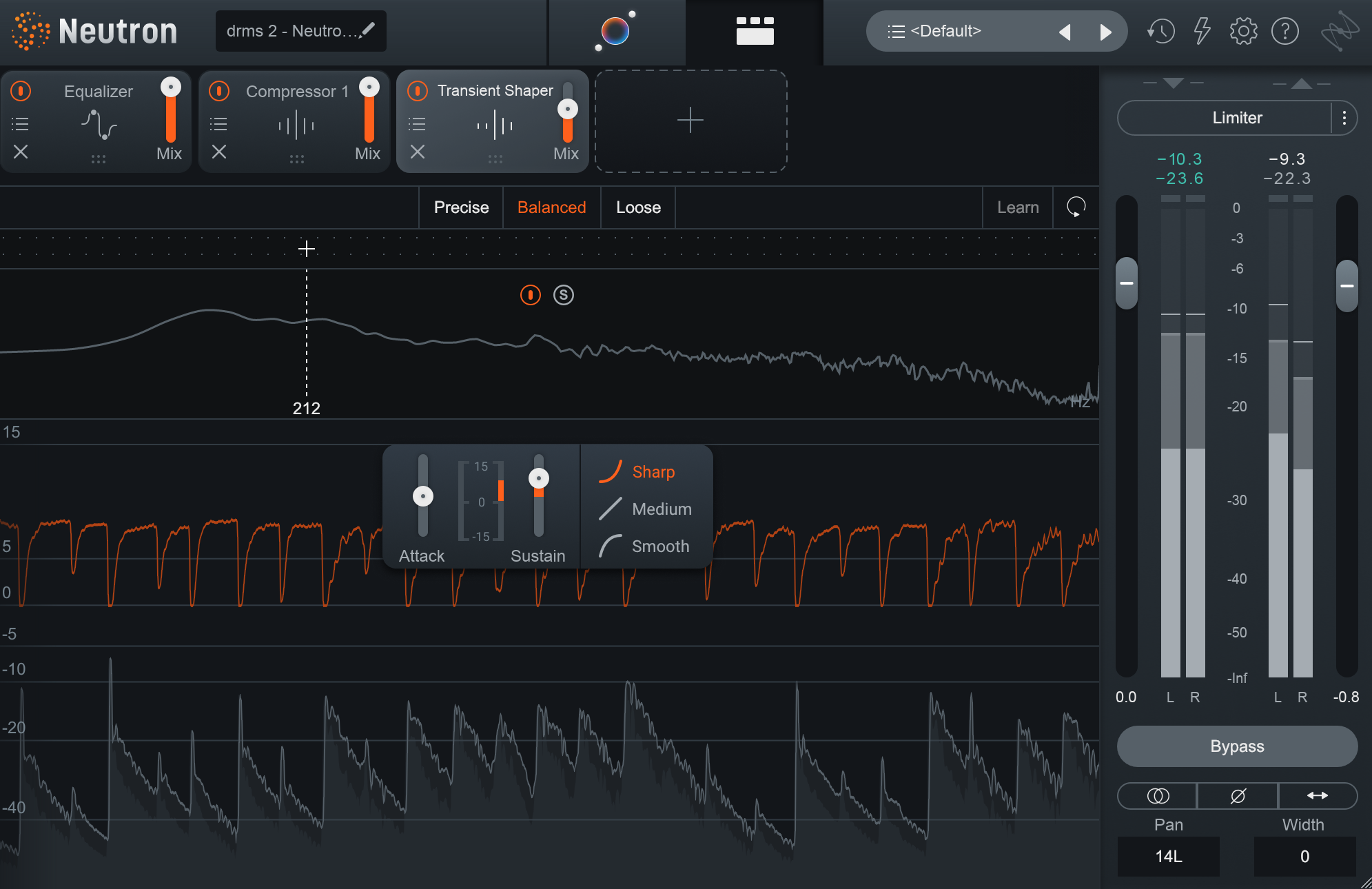Remove the Compressor 1 module with the X
Image resolution: width=1372 pixels, height=889 pixels.
[219, 152]
